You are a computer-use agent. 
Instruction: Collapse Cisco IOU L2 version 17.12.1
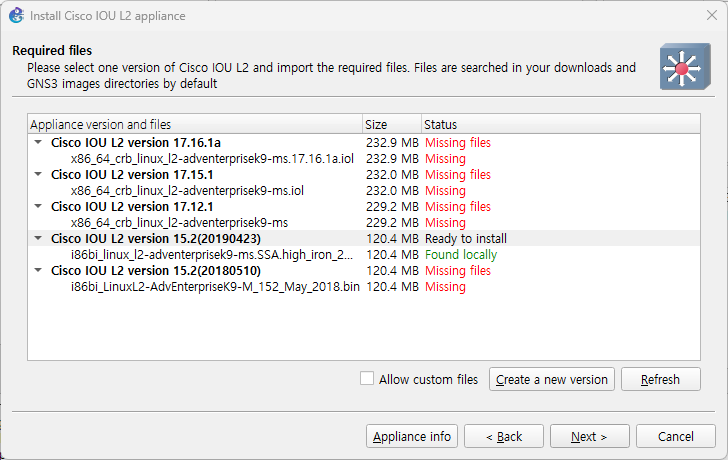[x=38, y=207]
